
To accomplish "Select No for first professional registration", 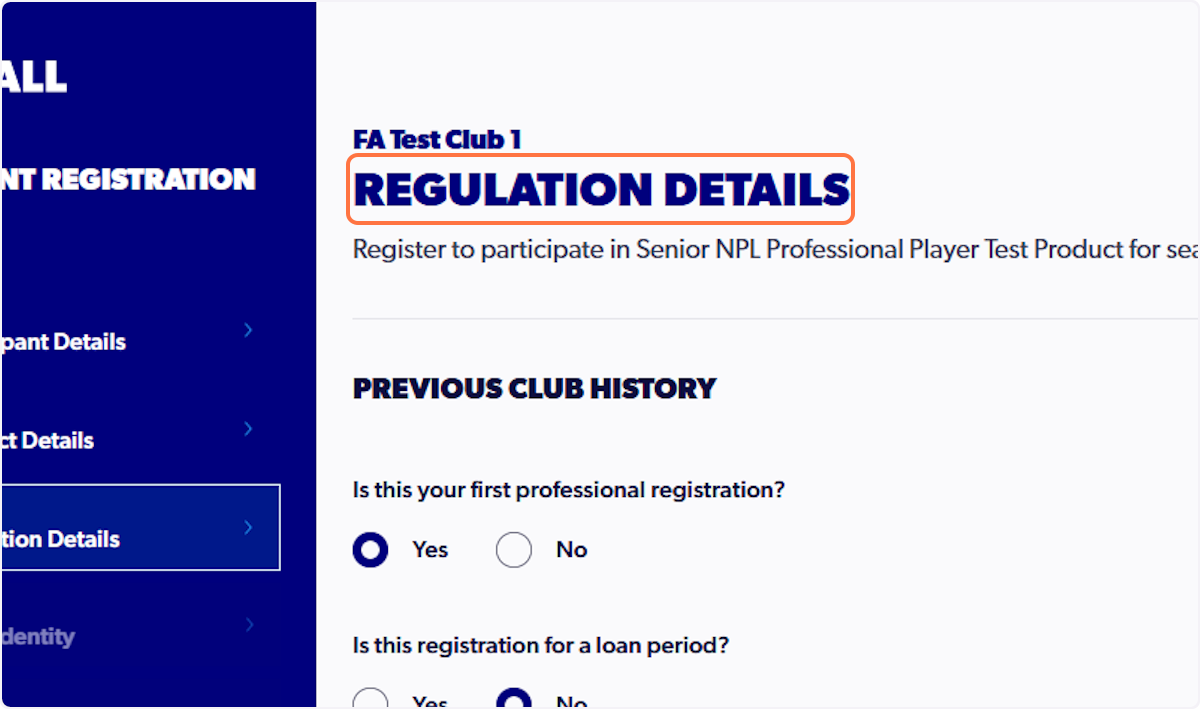I will [x=514, y=549].
